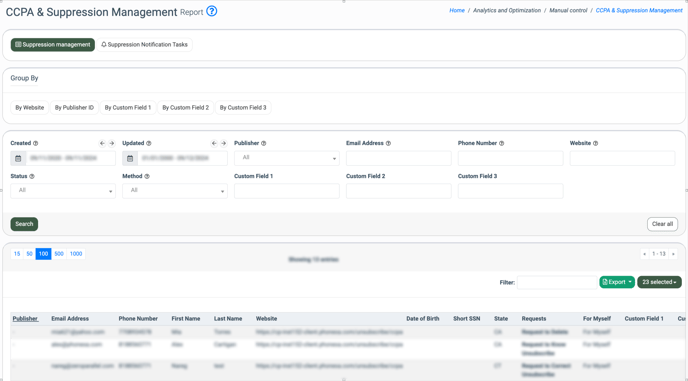Sort table by Email Address column header
The image size is (688, 381).
tap(70, 319)
